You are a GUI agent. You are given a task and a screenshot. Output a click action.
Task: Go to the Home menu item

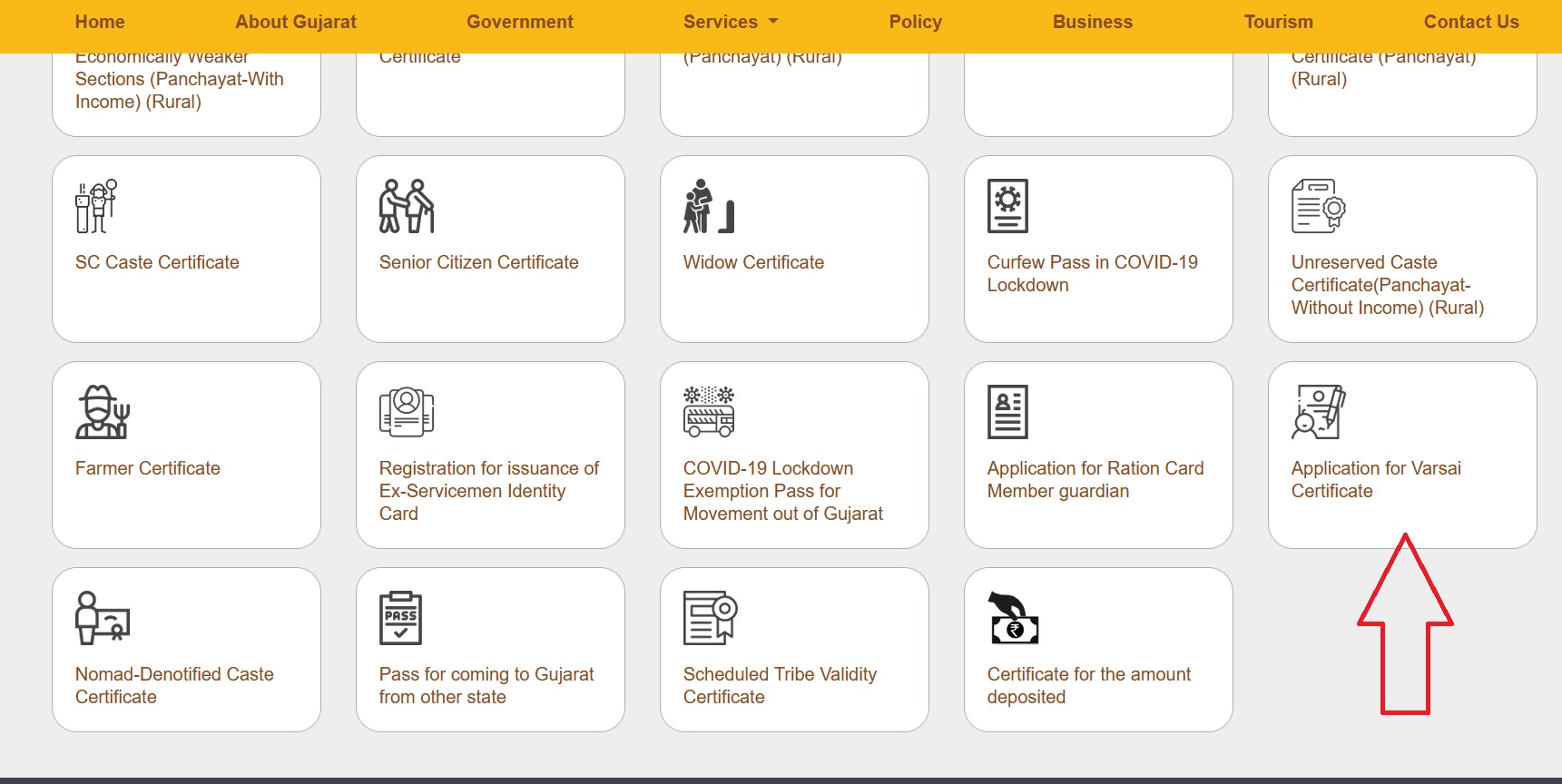tap(100, 22)
